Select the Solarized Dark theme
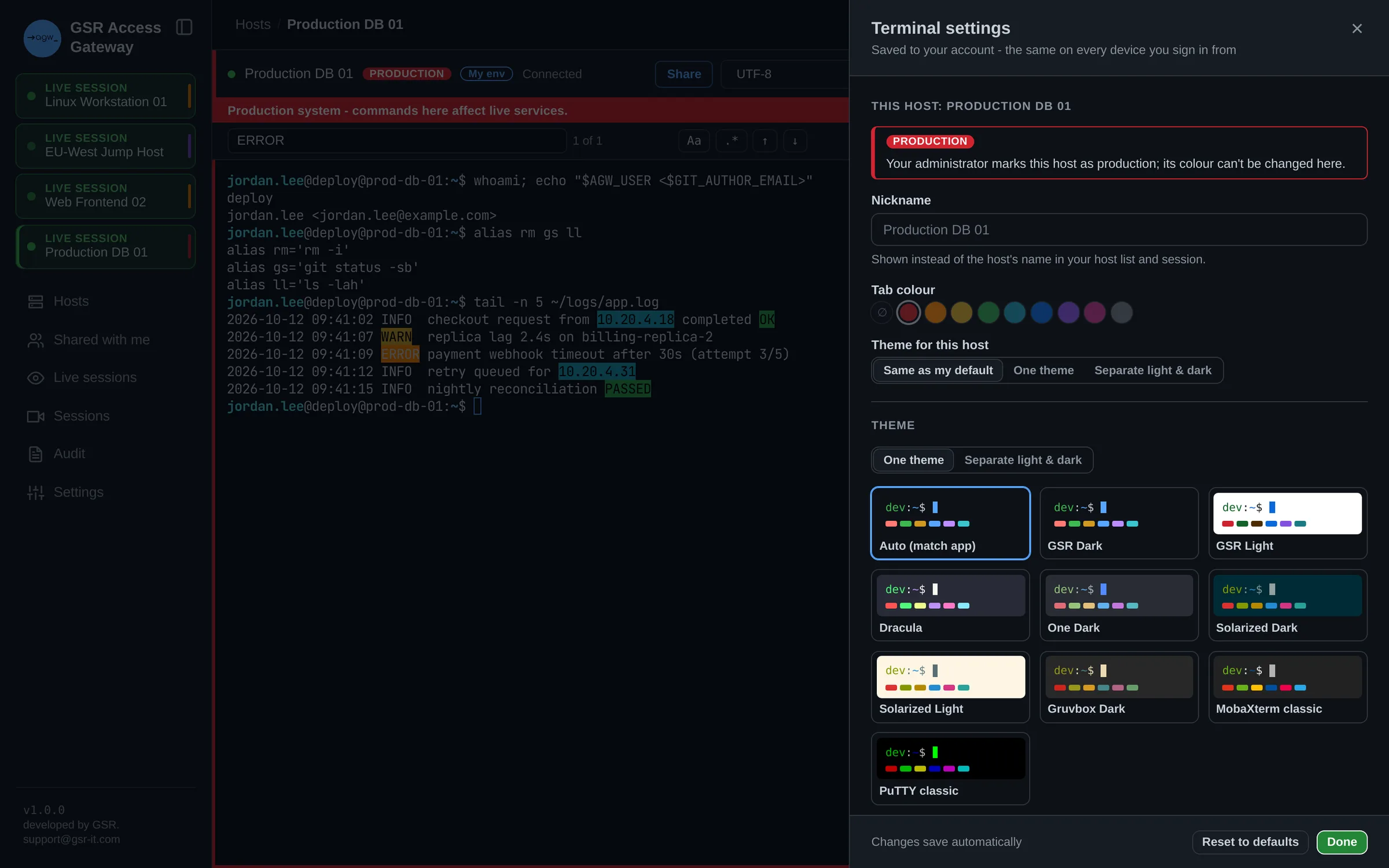1389x868 pixels. (1288, 605)
